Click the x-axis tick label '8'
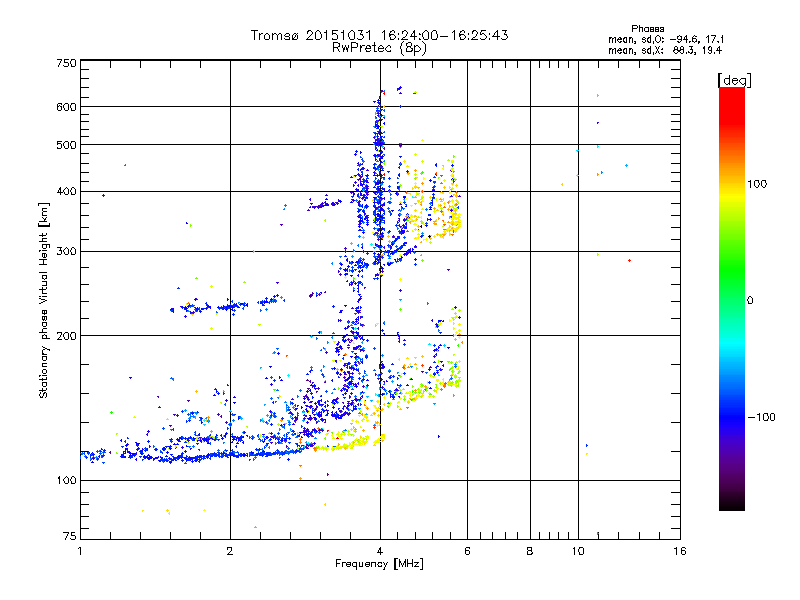Screen dimensions: 800x600 (x=530, y=551)
